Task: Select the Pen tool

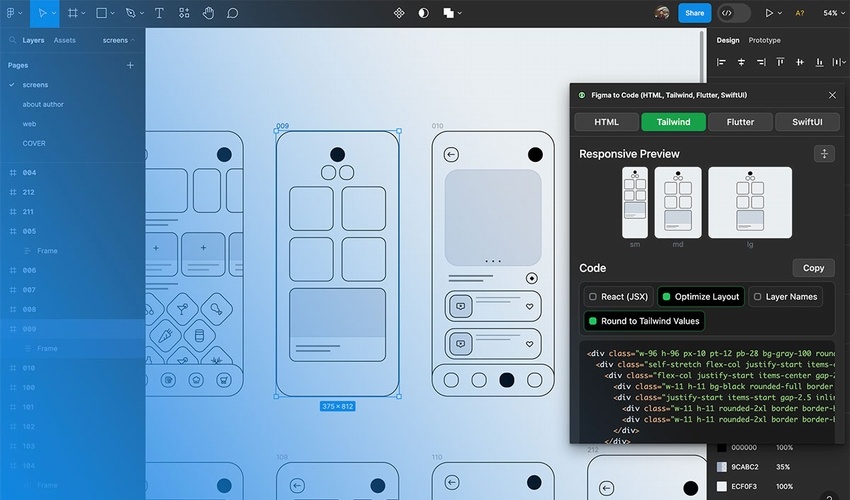Action: point(131,13)
